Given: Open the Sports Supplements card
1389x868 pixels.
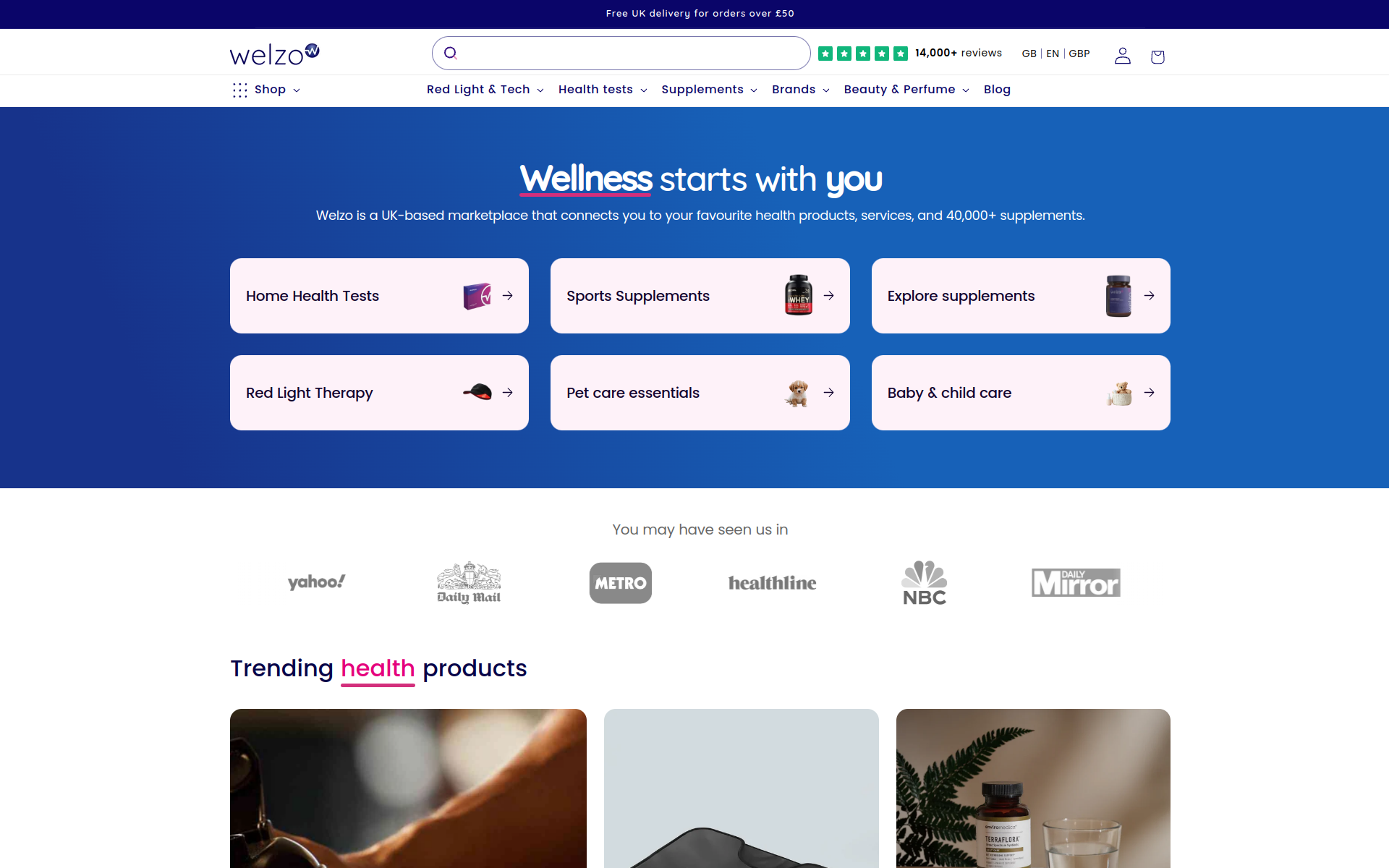Looking at the screenshot, I should 700,296.
